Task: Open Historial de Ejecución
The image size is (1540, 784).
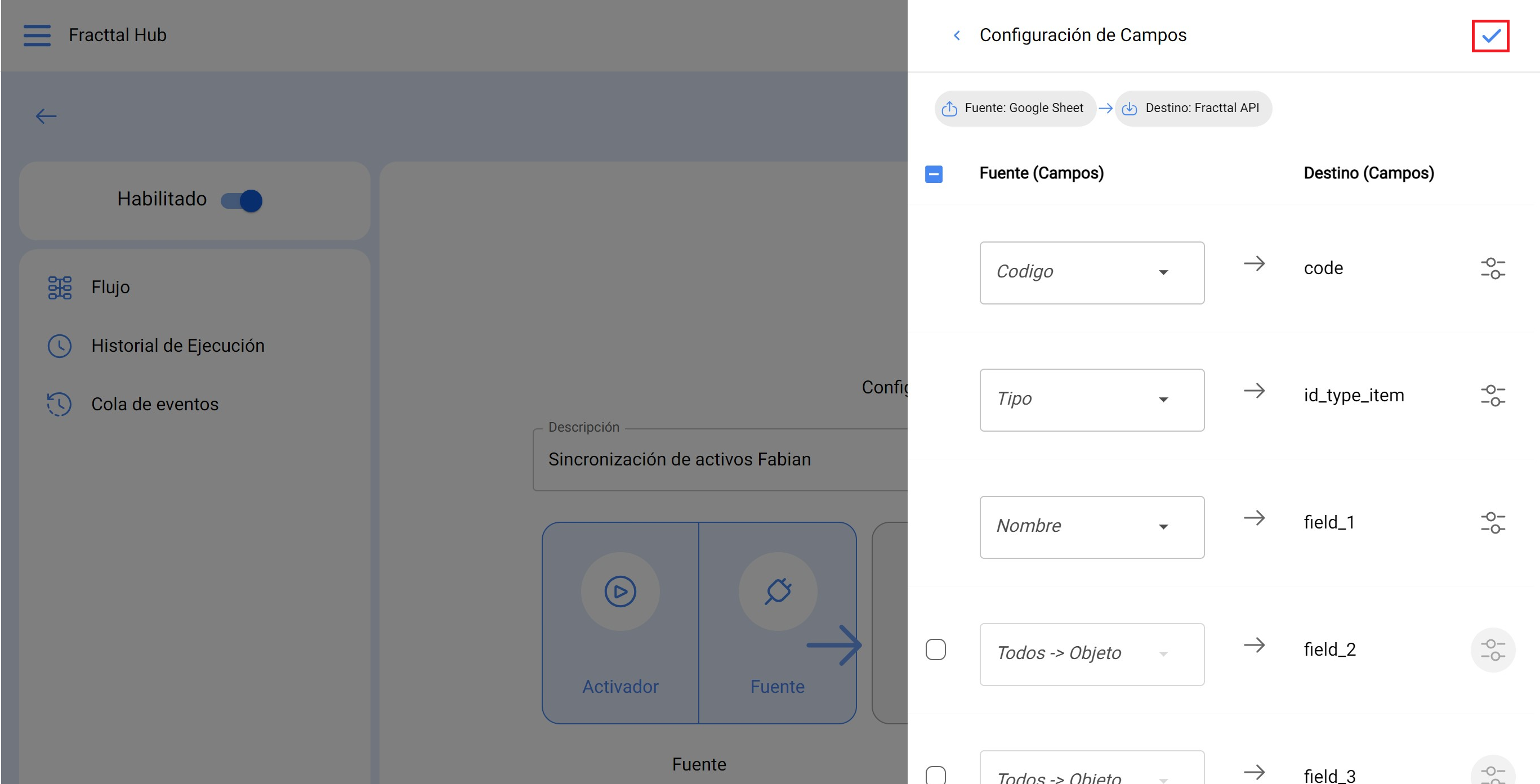Action: point(194,346)
